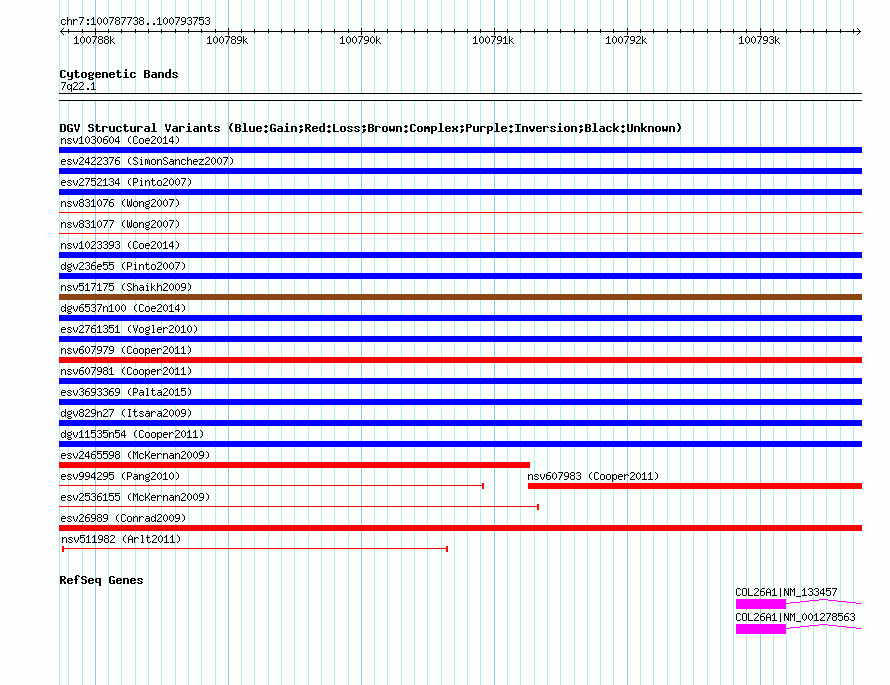Select variant esv3693369 (Palta2015) label
This screenshot has height=685, width=890.
126,392
